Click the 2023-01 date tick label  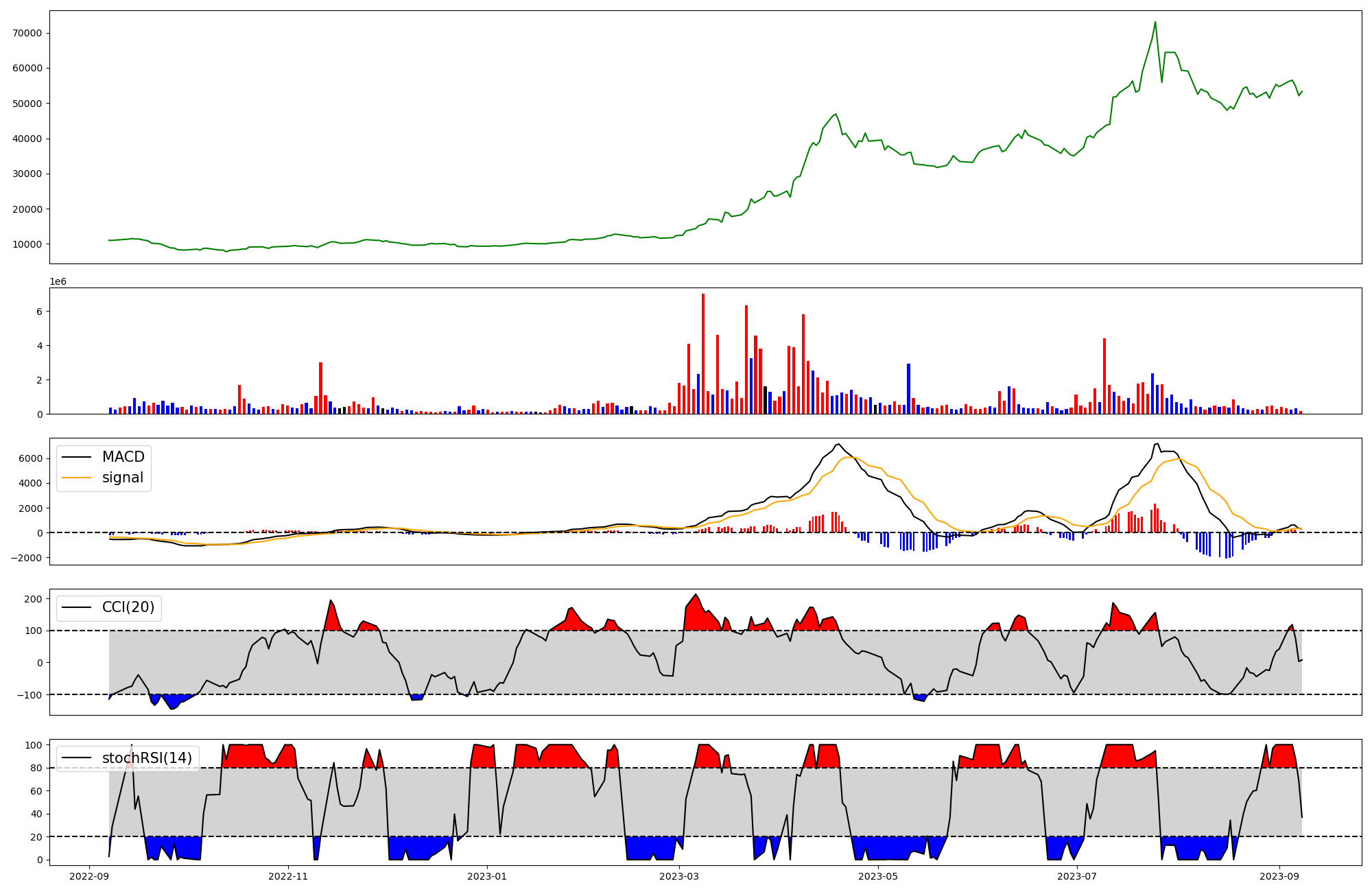point(487,876)
